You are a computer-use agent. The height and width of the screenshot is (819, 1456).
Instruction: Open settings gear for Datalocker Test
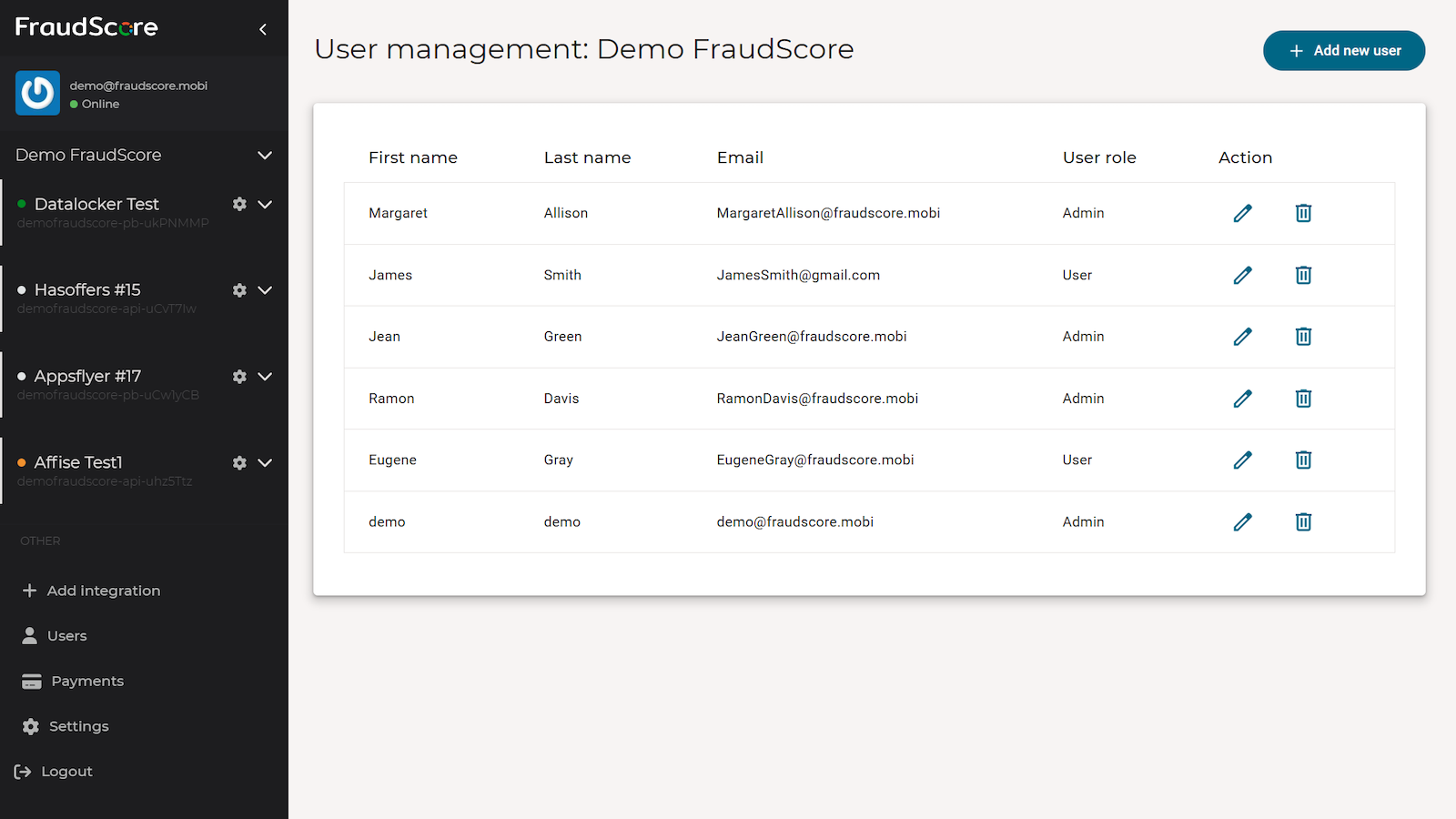pyautogui.click(x=239, y=204)
